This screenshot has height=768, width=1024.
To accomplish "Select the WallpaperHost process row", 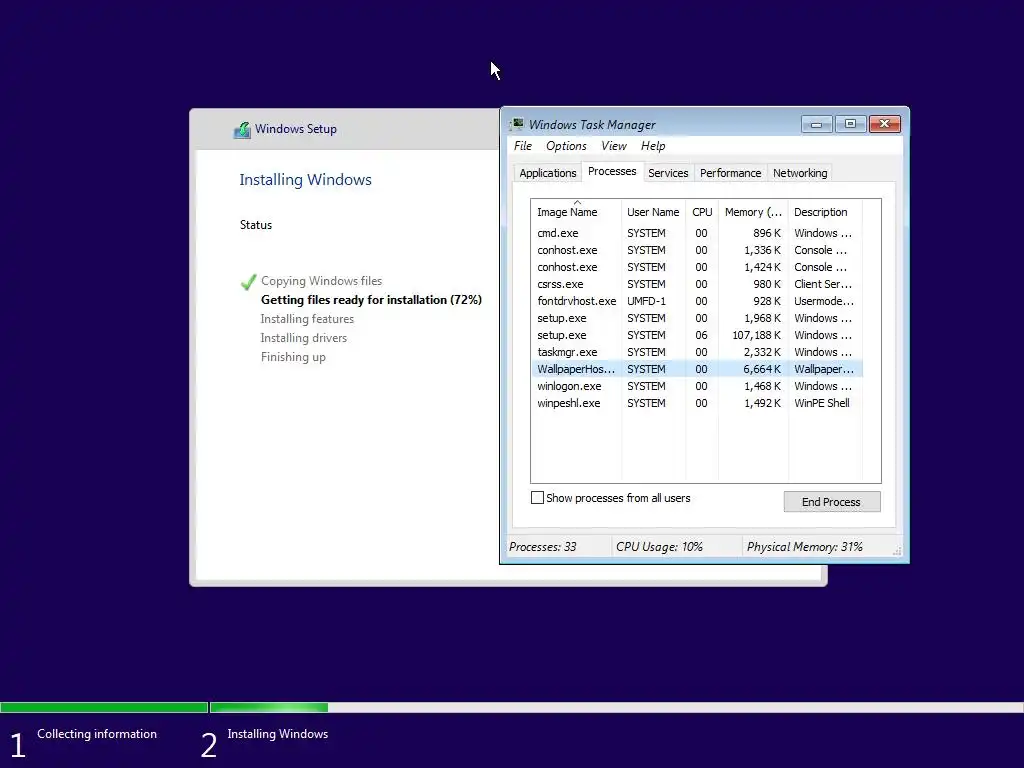I will pos(697,369).
